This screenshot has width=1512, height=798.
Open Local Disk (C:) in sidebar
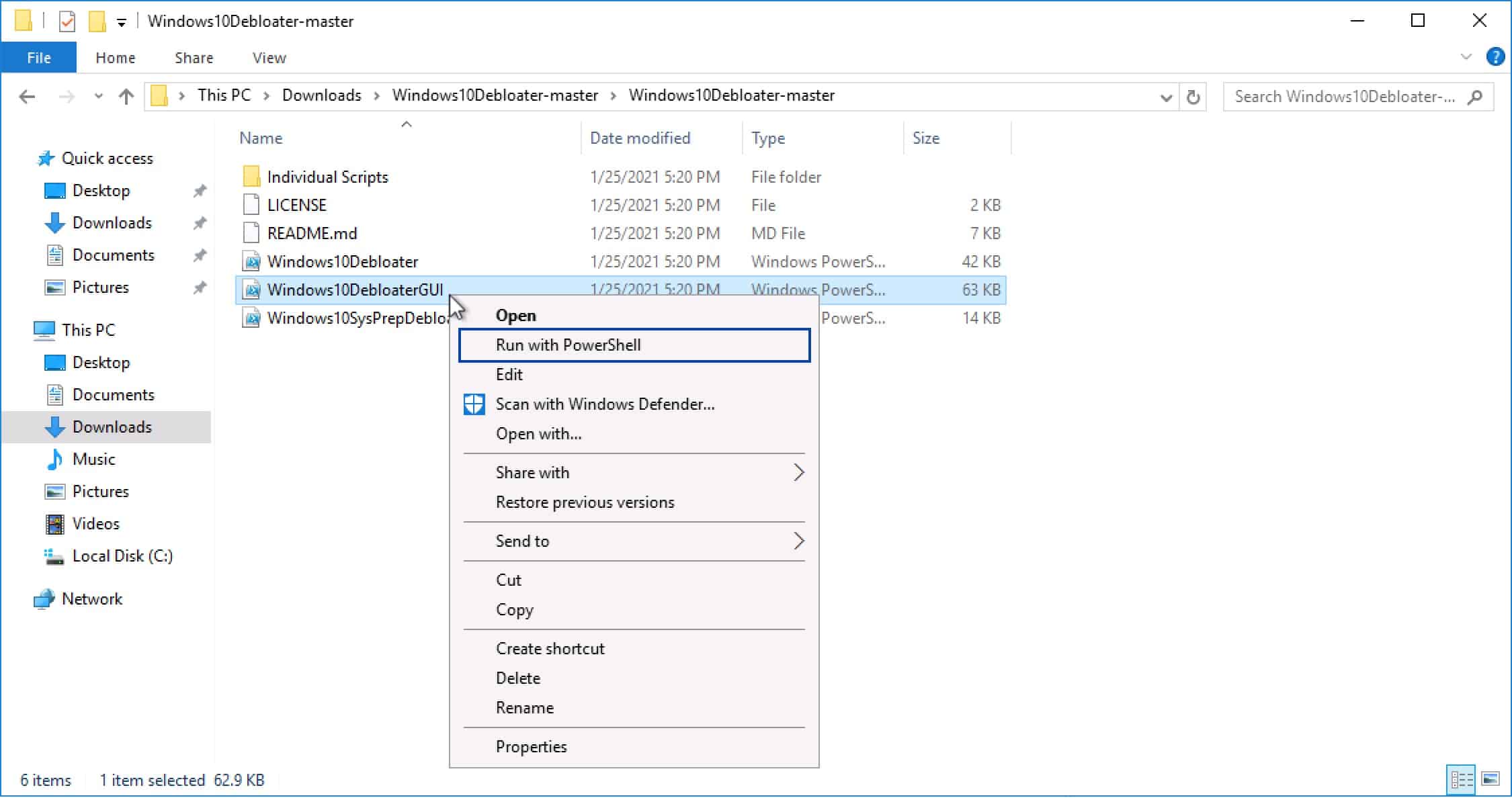coord(122,556)
